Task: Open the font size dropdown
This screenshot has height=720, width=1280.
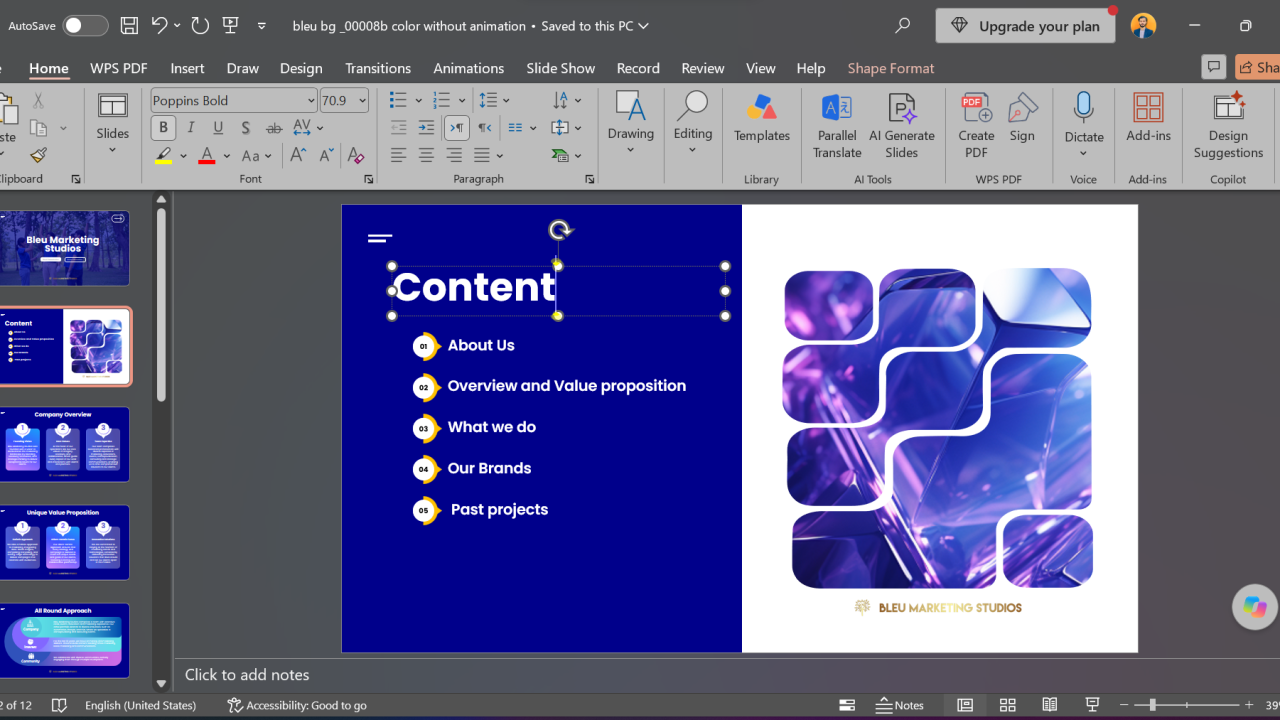Action: (362, 100)
